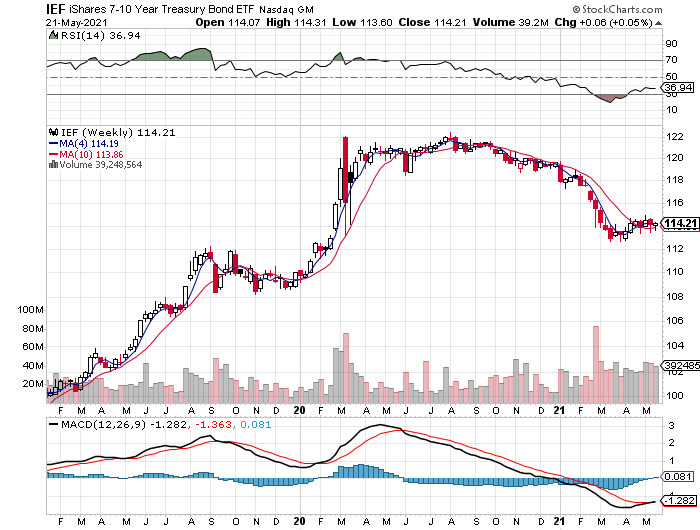
Task: Click the 100M volume axis label
Action: (30, 309)
